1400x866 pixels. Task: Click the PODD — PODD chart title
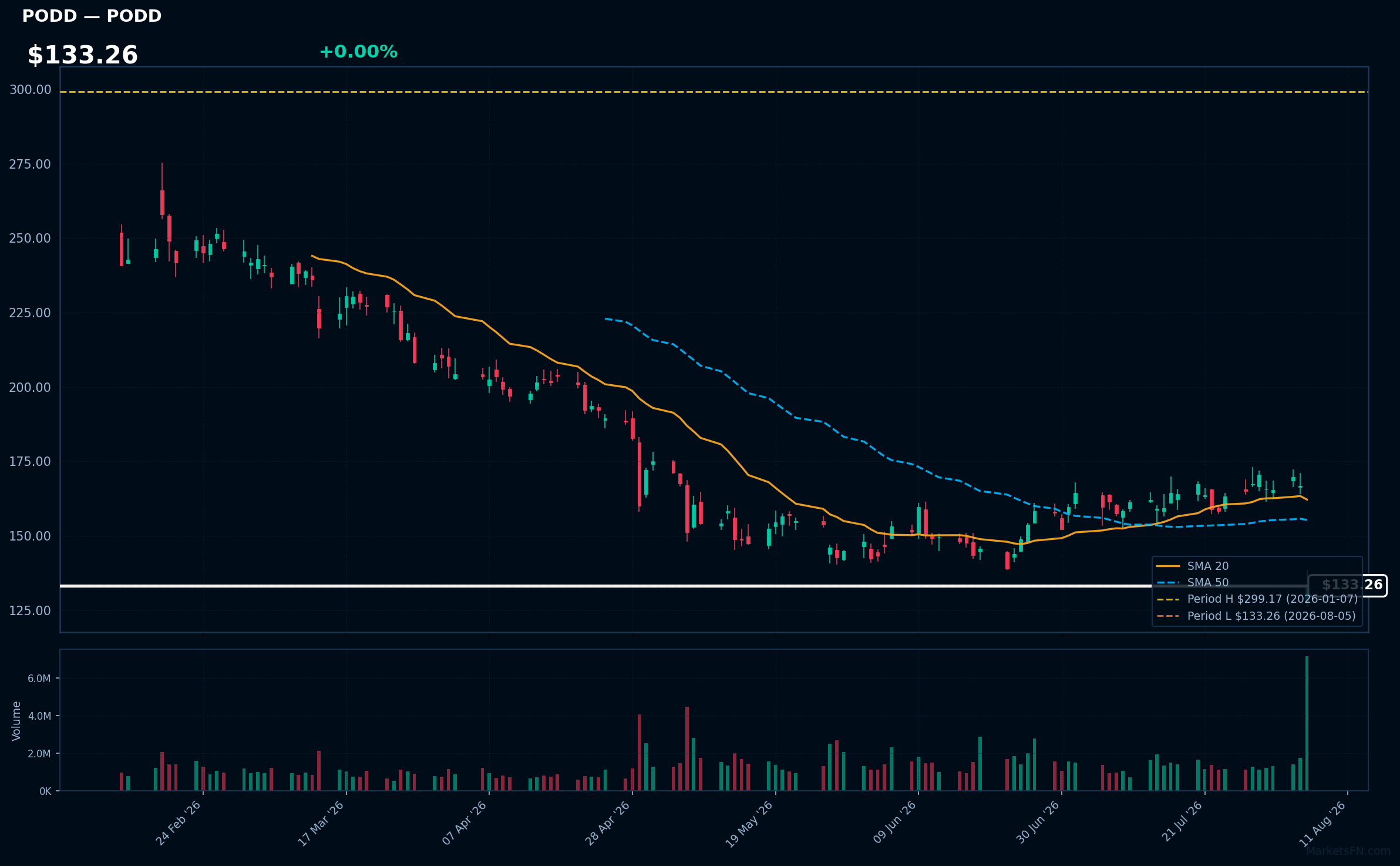(x=92, y=16)
